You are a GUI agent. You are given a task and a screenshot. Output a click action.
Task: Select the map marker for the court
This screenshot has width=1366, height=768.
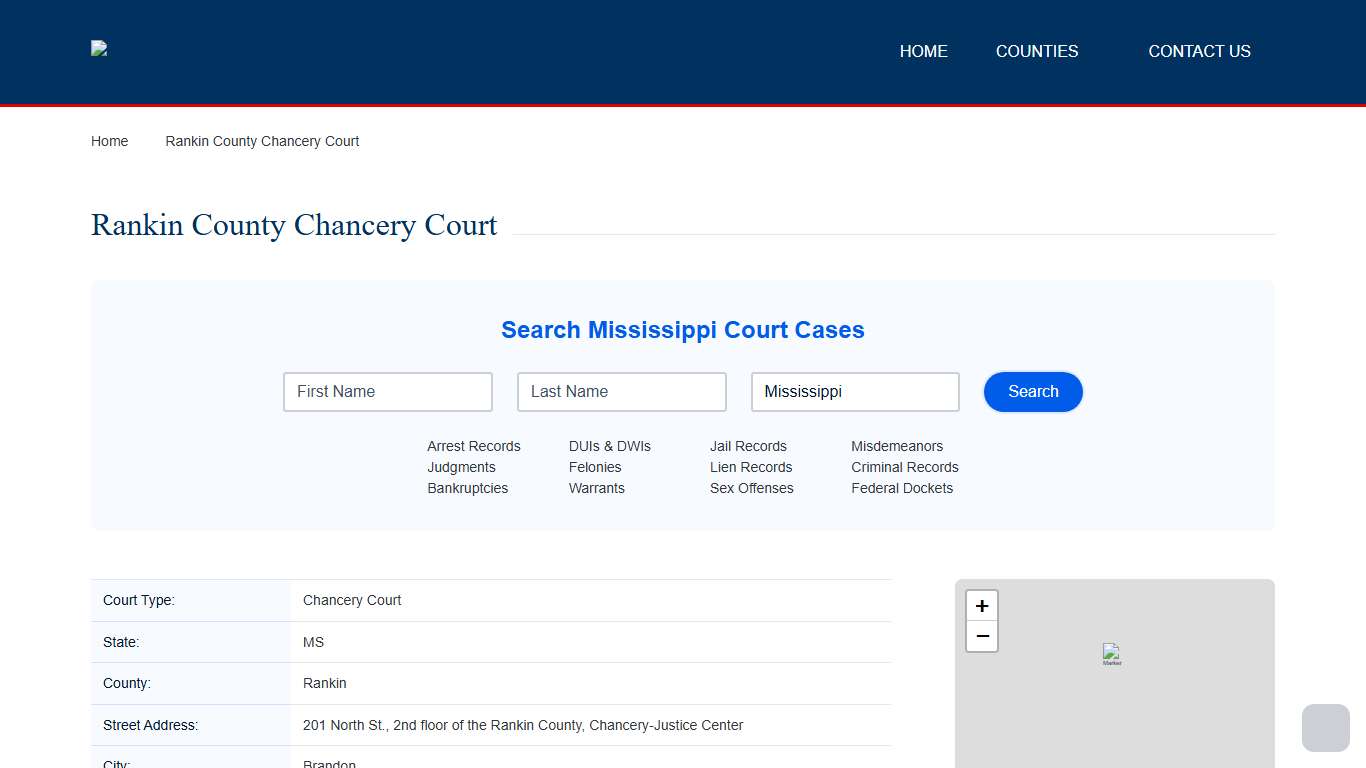[x=1111, y=655]
